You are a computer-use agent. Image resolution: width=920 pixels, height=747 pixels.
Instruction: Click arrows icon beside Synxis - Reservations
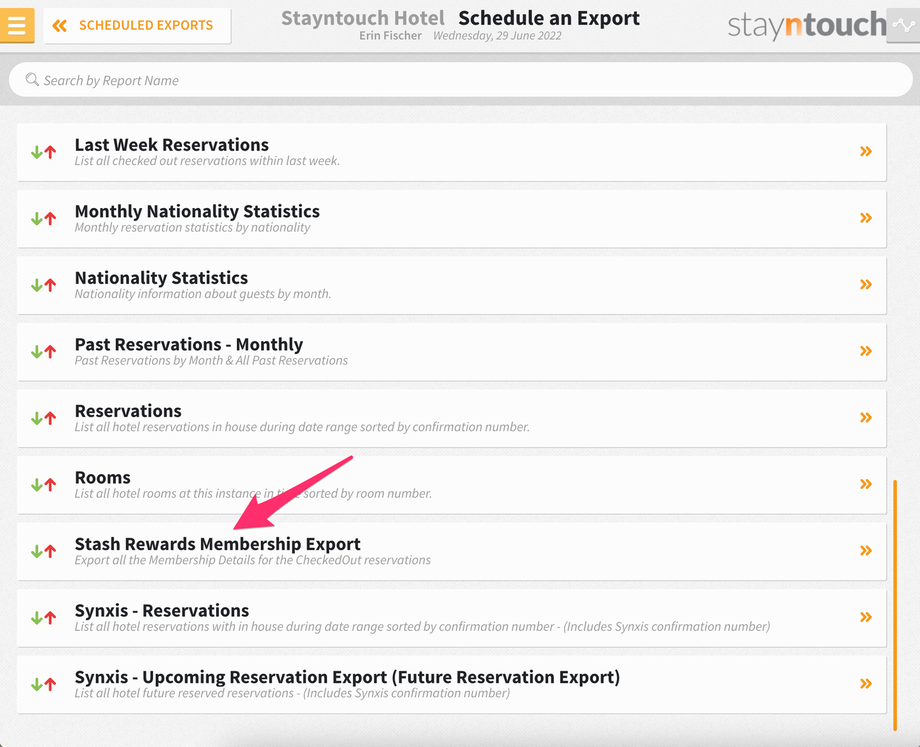[x=43, y=617]
